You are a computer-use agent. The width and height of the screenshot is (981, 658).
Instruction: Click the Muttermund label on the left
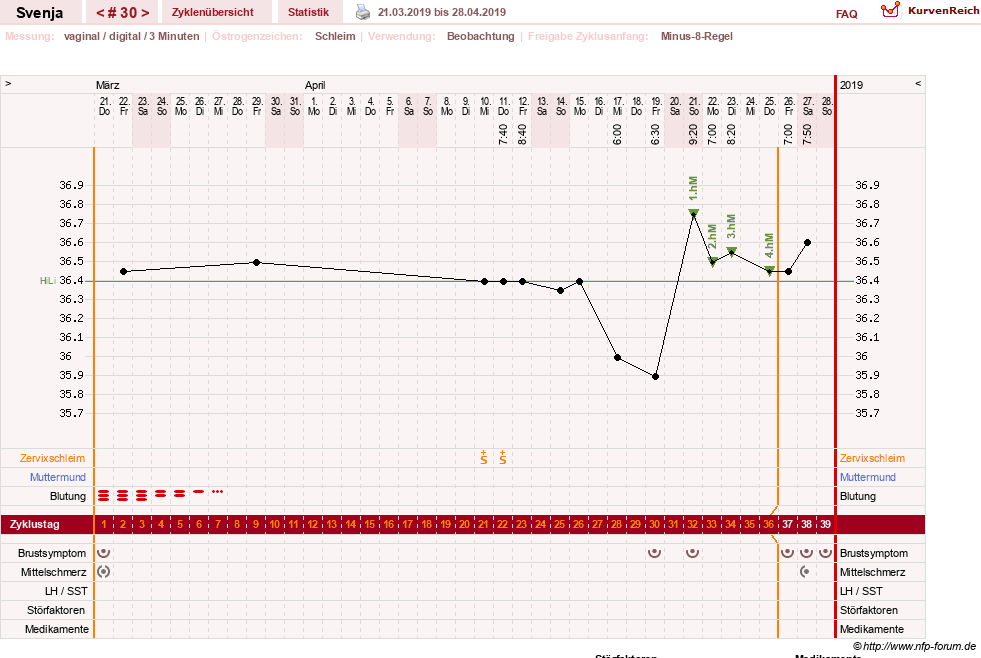coord(58,477)
